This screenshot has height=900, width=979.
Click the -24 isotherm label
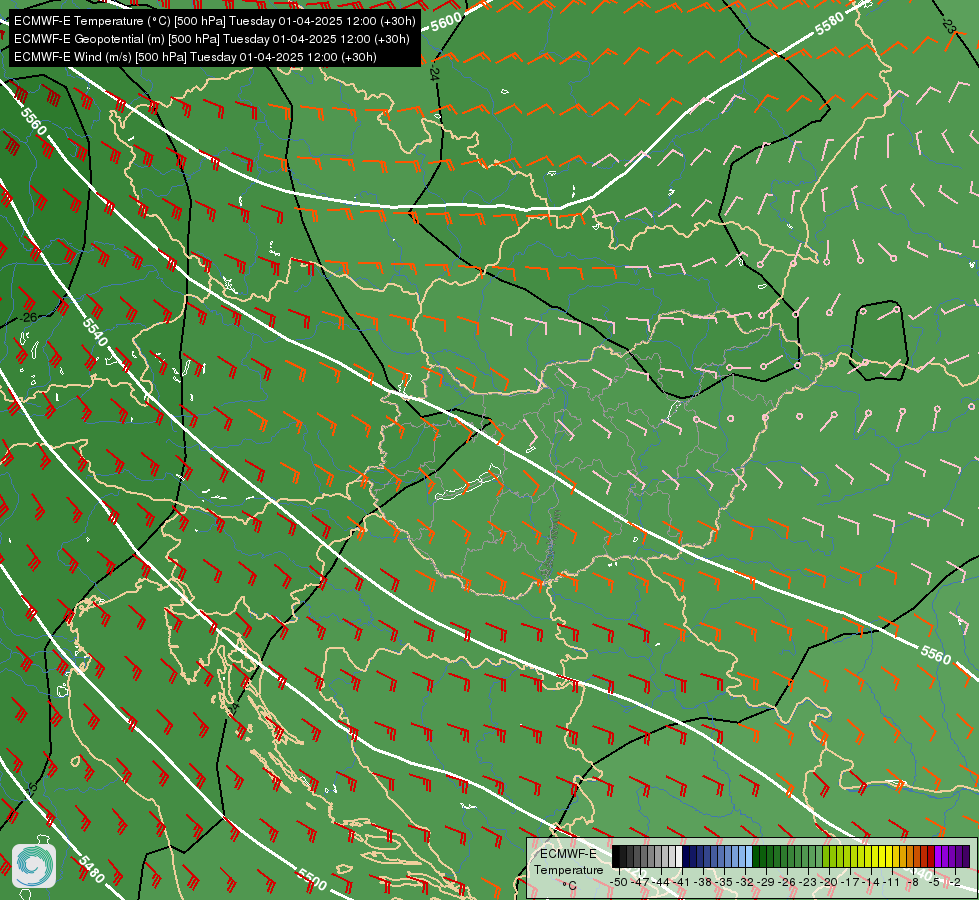point(435,74)
